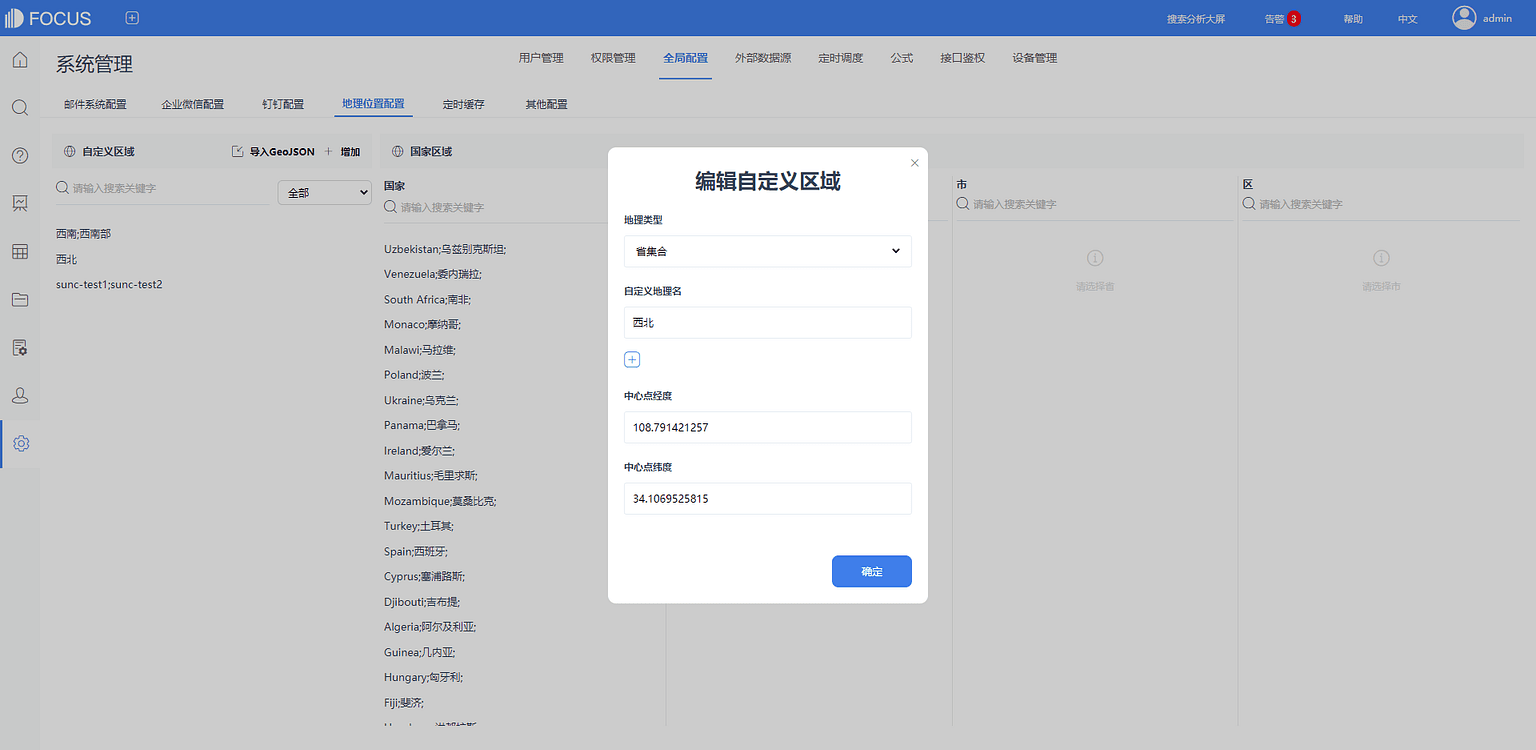The height and width of the screenshot is (750, 1536).
Task: Open 定时缓存 sub-tab
Action: coord(464,104)
